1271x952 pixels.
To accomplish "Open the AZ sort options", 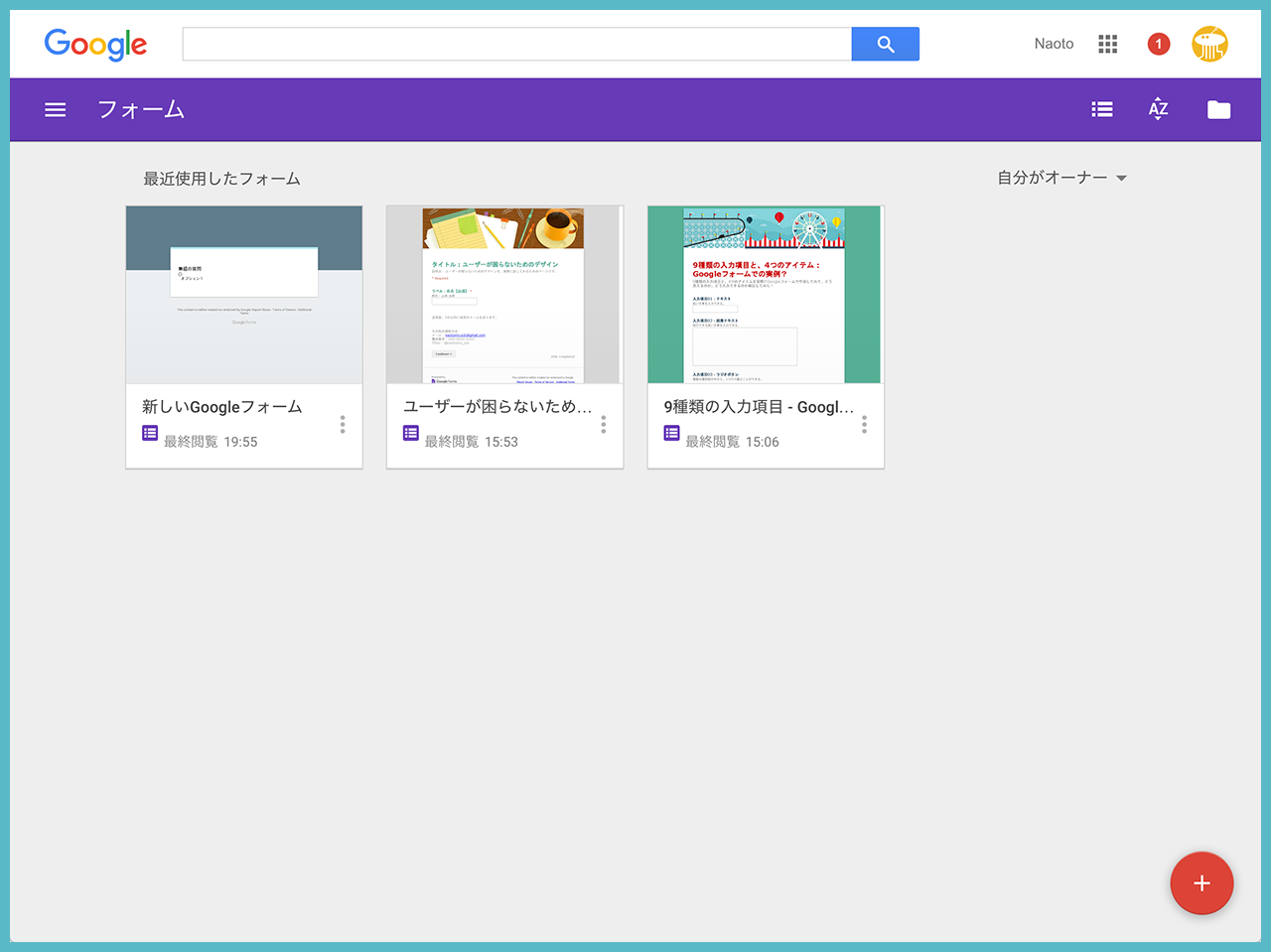I will [x=1159, y=109].
